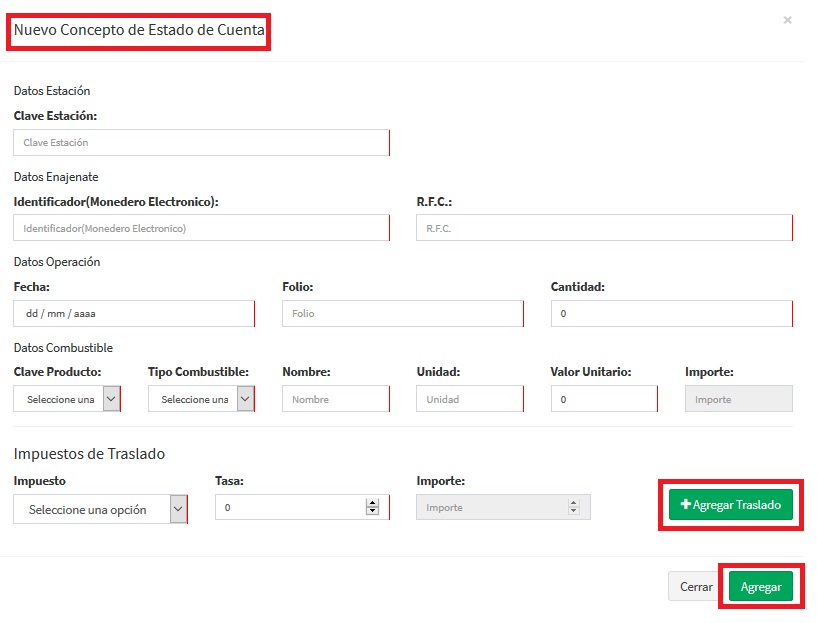Expand the Tipo Combustible dropdown
Screen dimensions: 817x623
point(201,399)
